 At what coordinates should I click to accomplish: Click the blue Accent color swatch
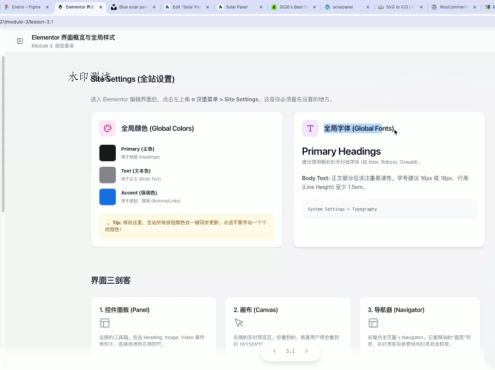click(x=107, y=197)
